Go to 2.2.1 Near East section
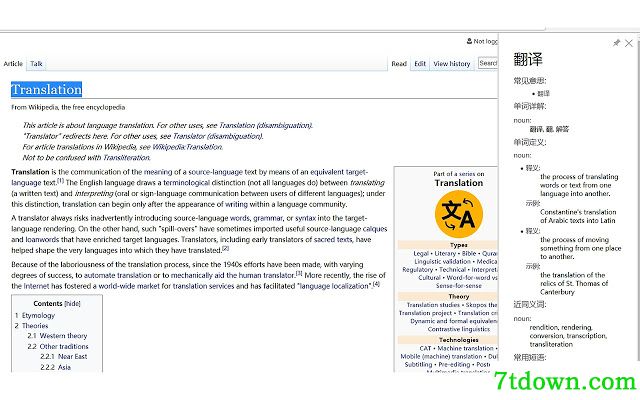The height and width of the screenshot is (400, 640). 73,357
